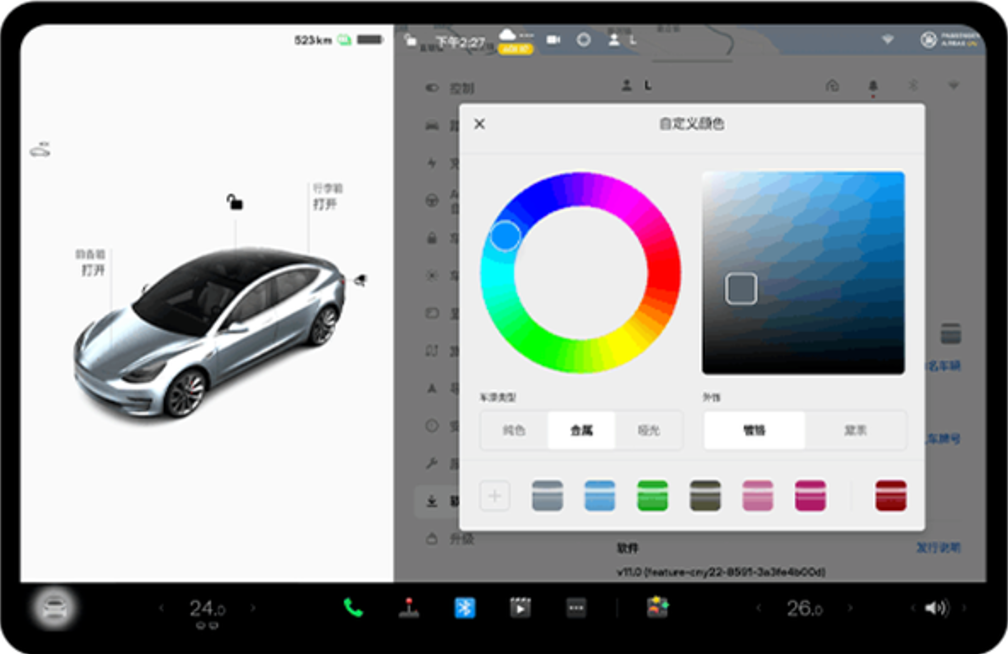1008x654 pixels.
Task: Pick the light blue saved color swatch
Action: [x=600, y=496]
